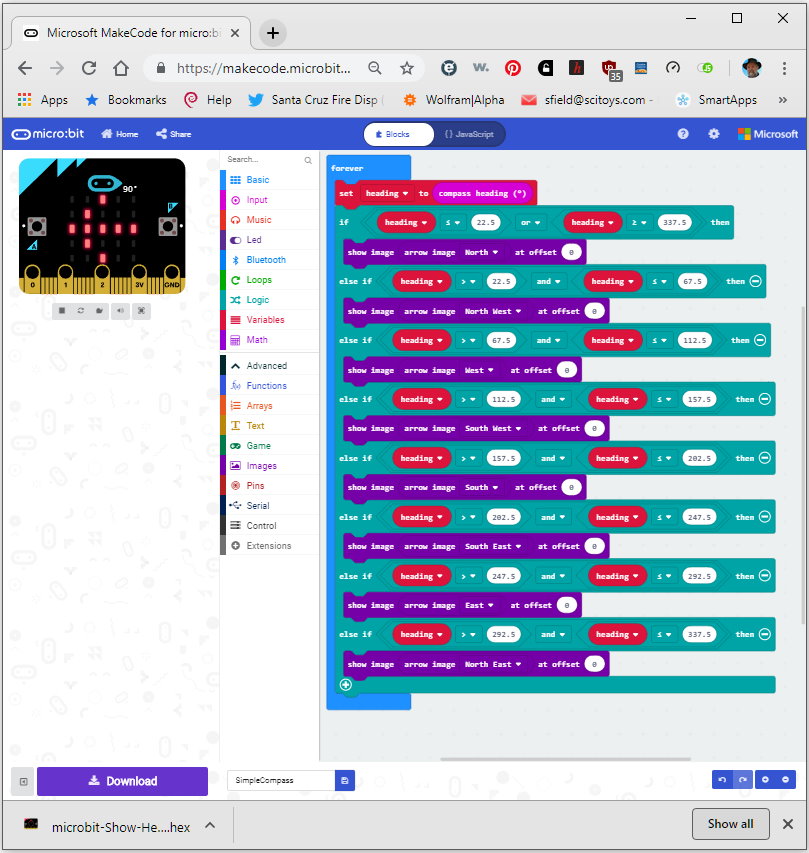Select the Variables block category

click(x=265, y=320)
